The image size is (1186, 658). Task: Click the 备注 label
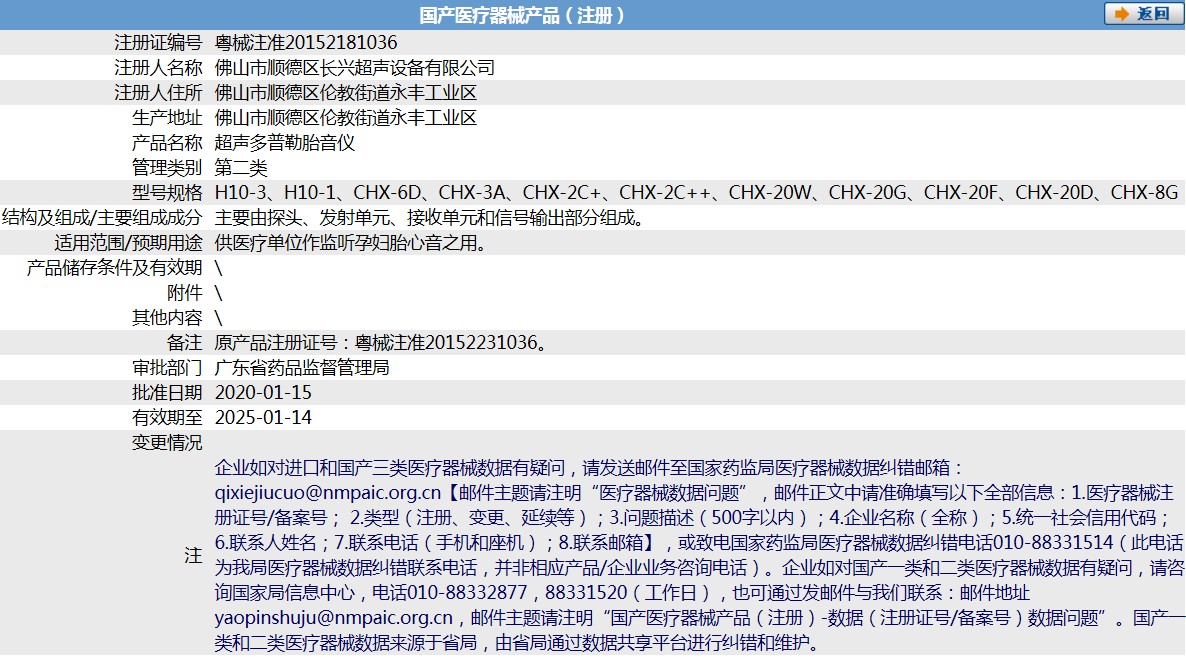tap(185, 343)
